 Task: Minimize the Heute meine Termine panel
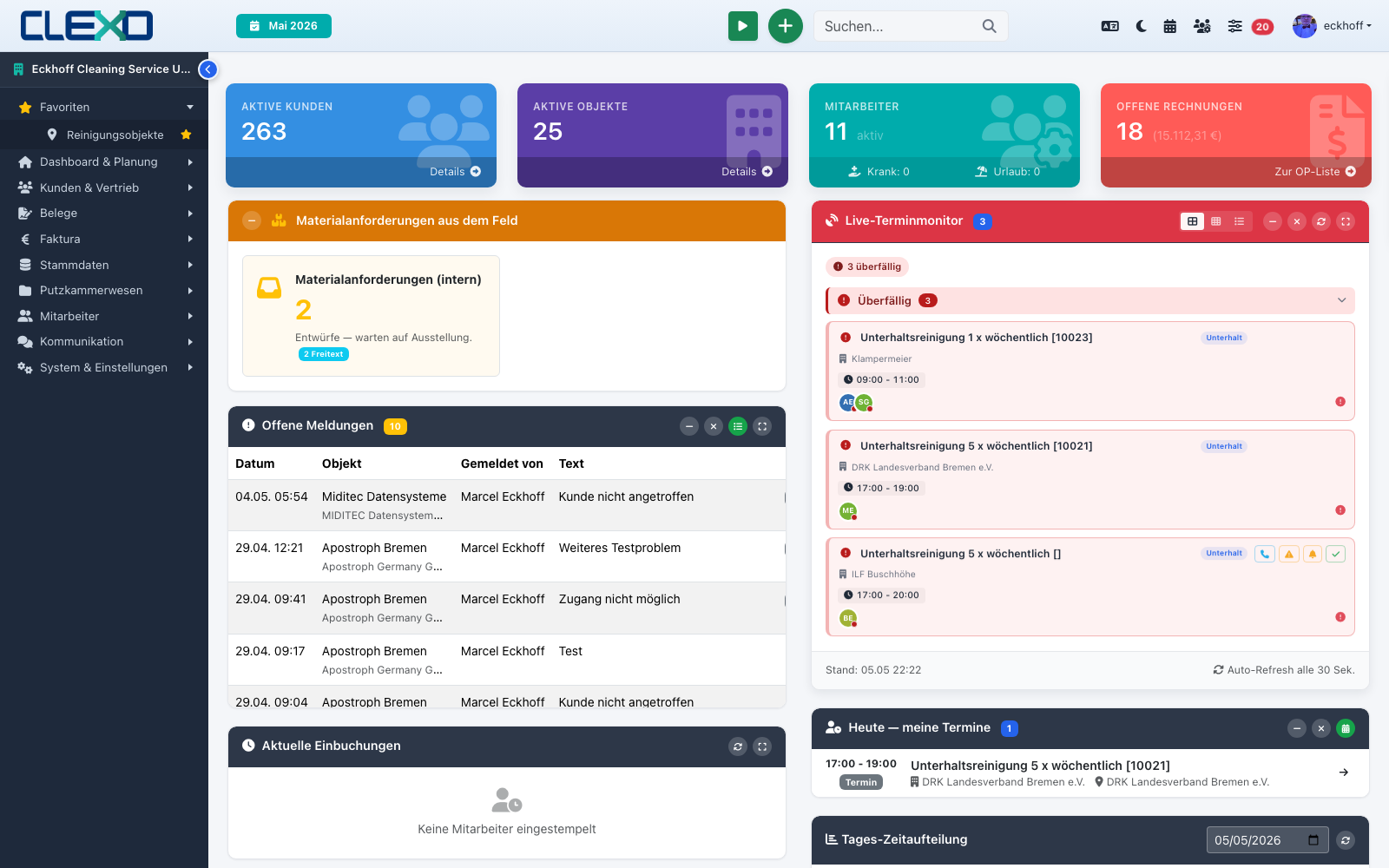1297,728
